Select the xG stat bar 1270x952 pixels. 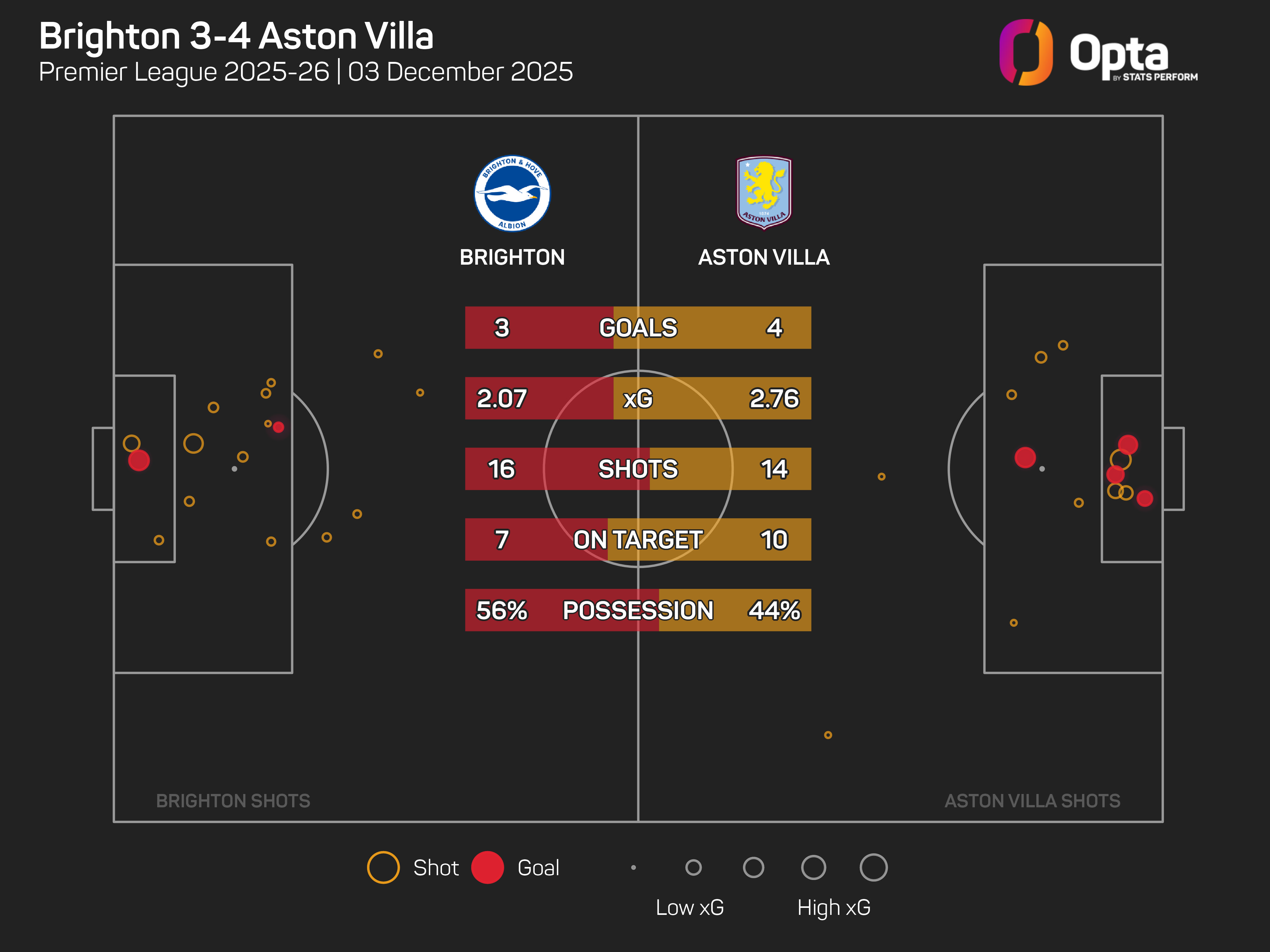coord(638,398)
